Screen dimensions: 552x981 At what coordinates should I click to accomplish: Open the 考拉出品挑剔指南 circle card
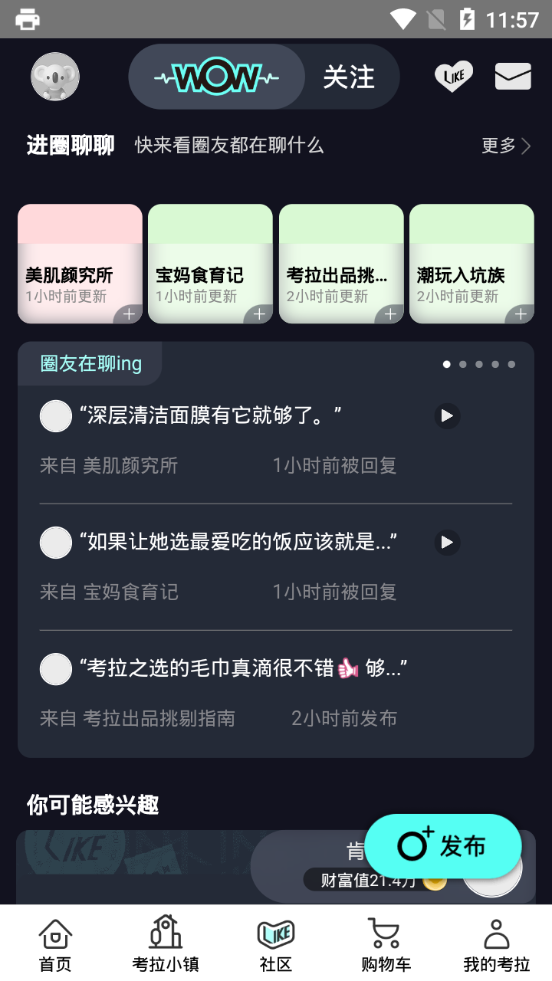click(x=341, y=263)
